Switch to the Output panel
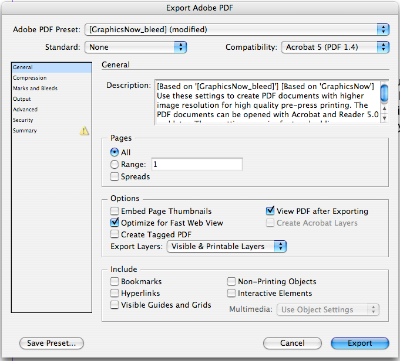 click(51, 99)
